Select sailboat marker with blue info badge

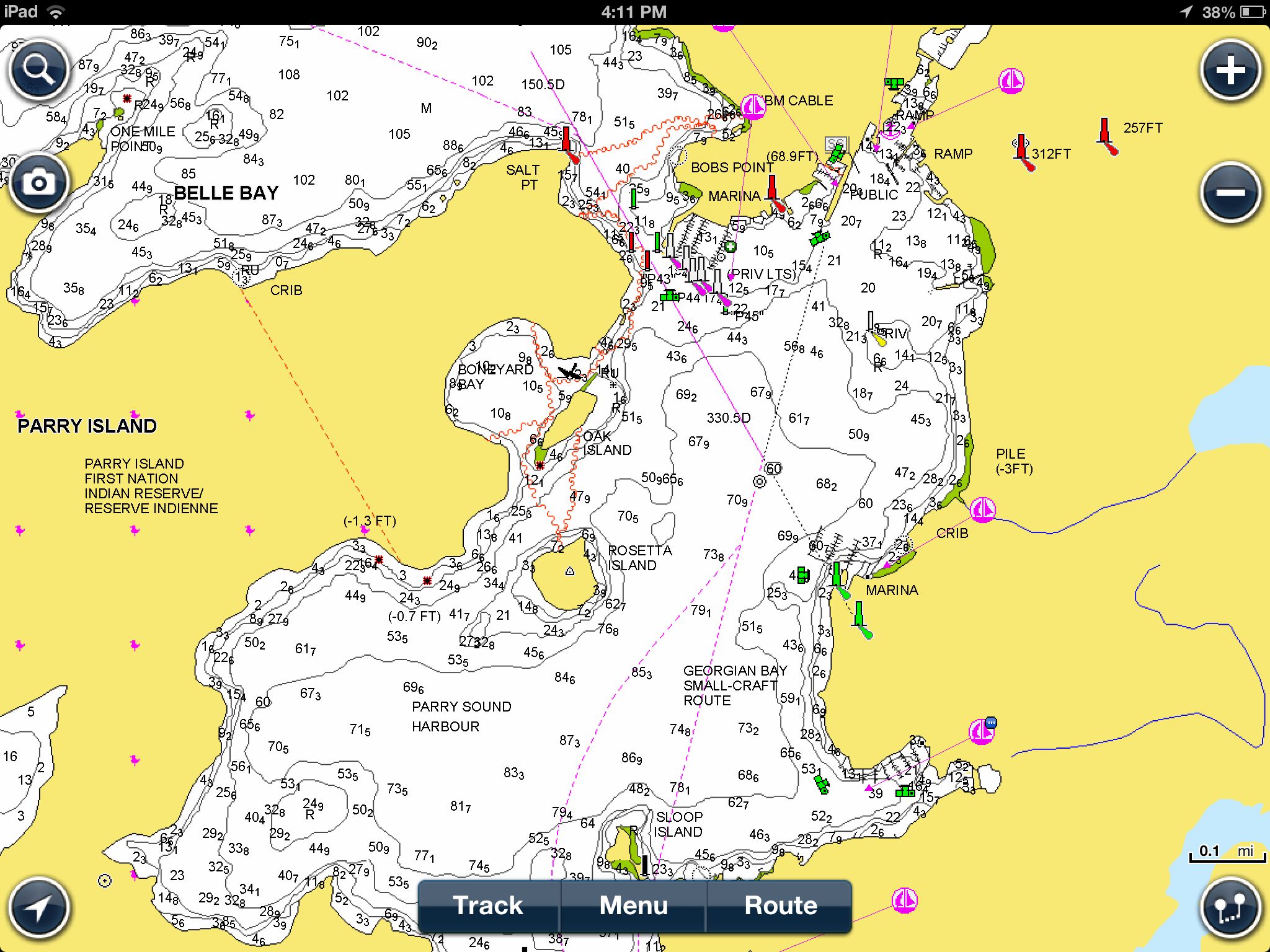[982, 731]
